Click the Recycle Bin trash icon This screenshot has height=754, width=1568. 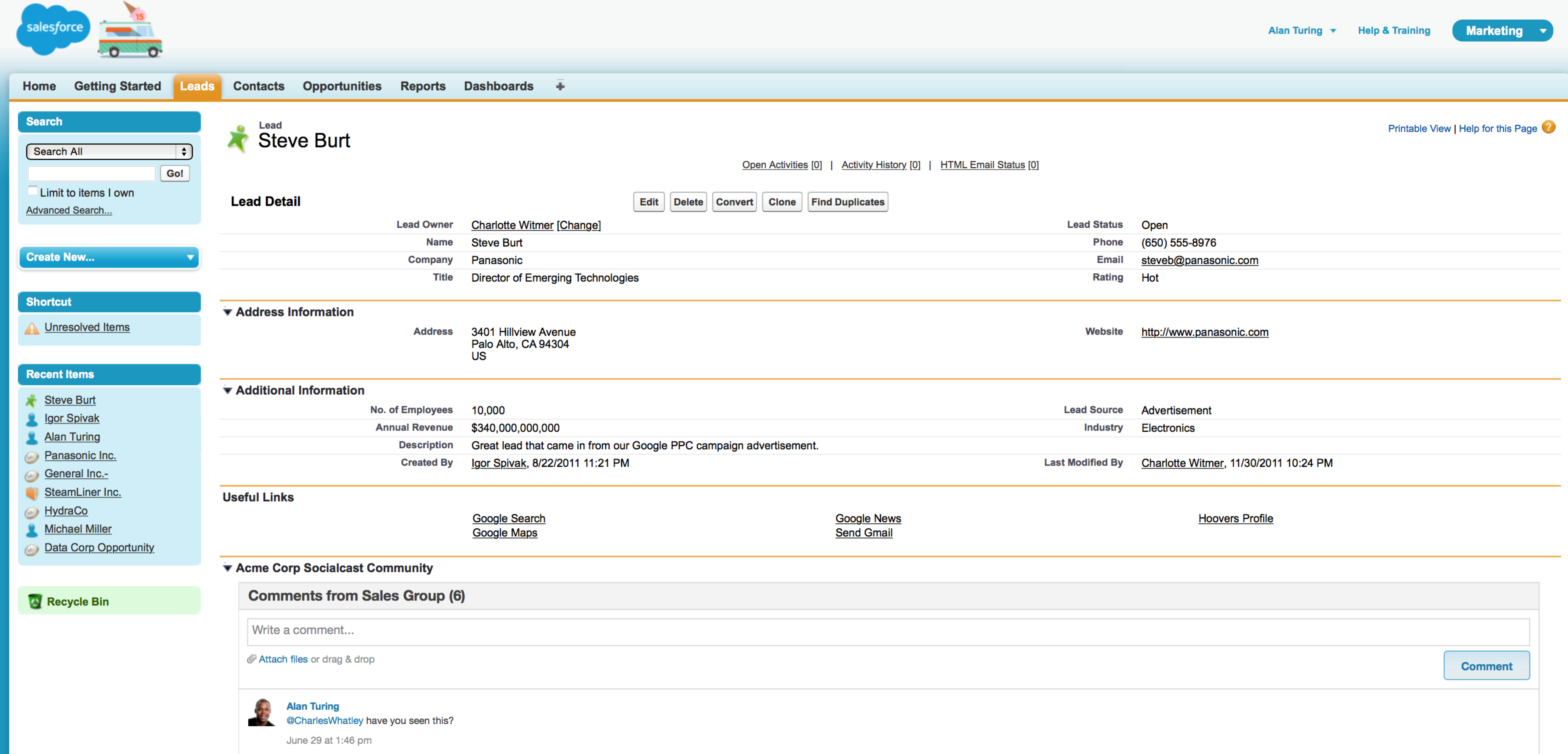click(35, 601)
